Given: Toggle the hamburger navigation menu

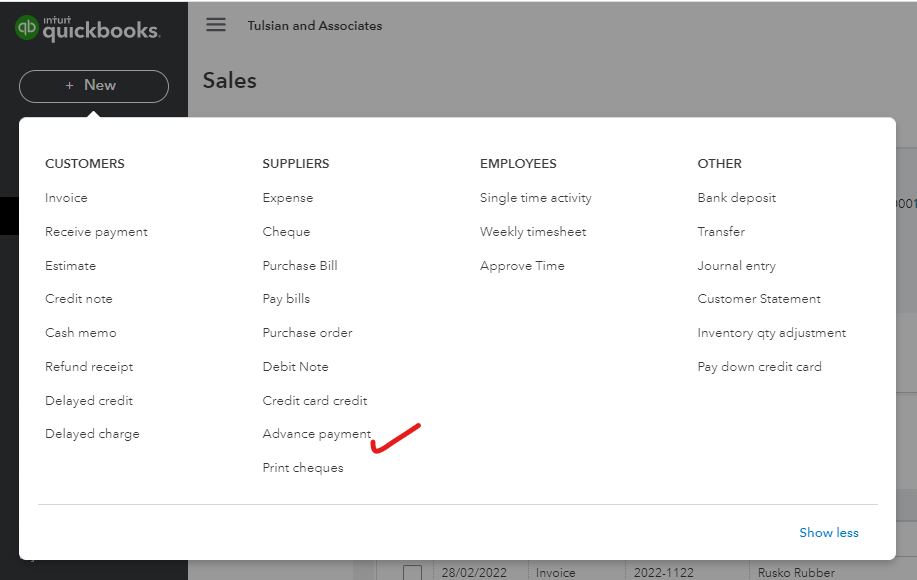Looking at the screenshot, I should click(216, 25).
